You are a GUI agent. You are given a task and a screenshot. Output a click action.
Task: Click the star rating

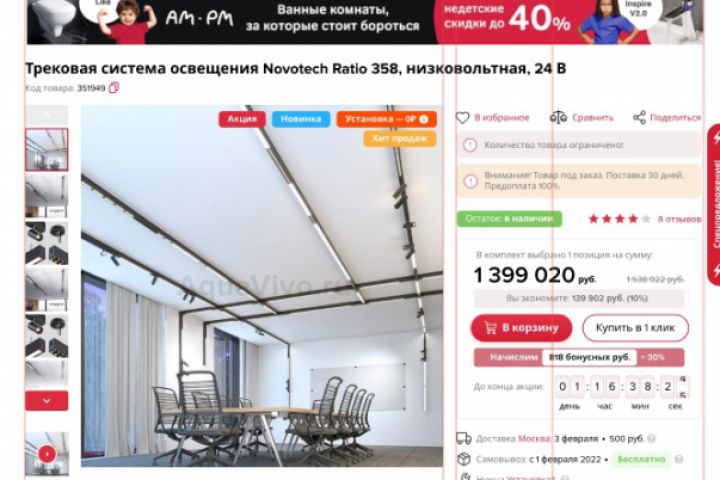620,219
